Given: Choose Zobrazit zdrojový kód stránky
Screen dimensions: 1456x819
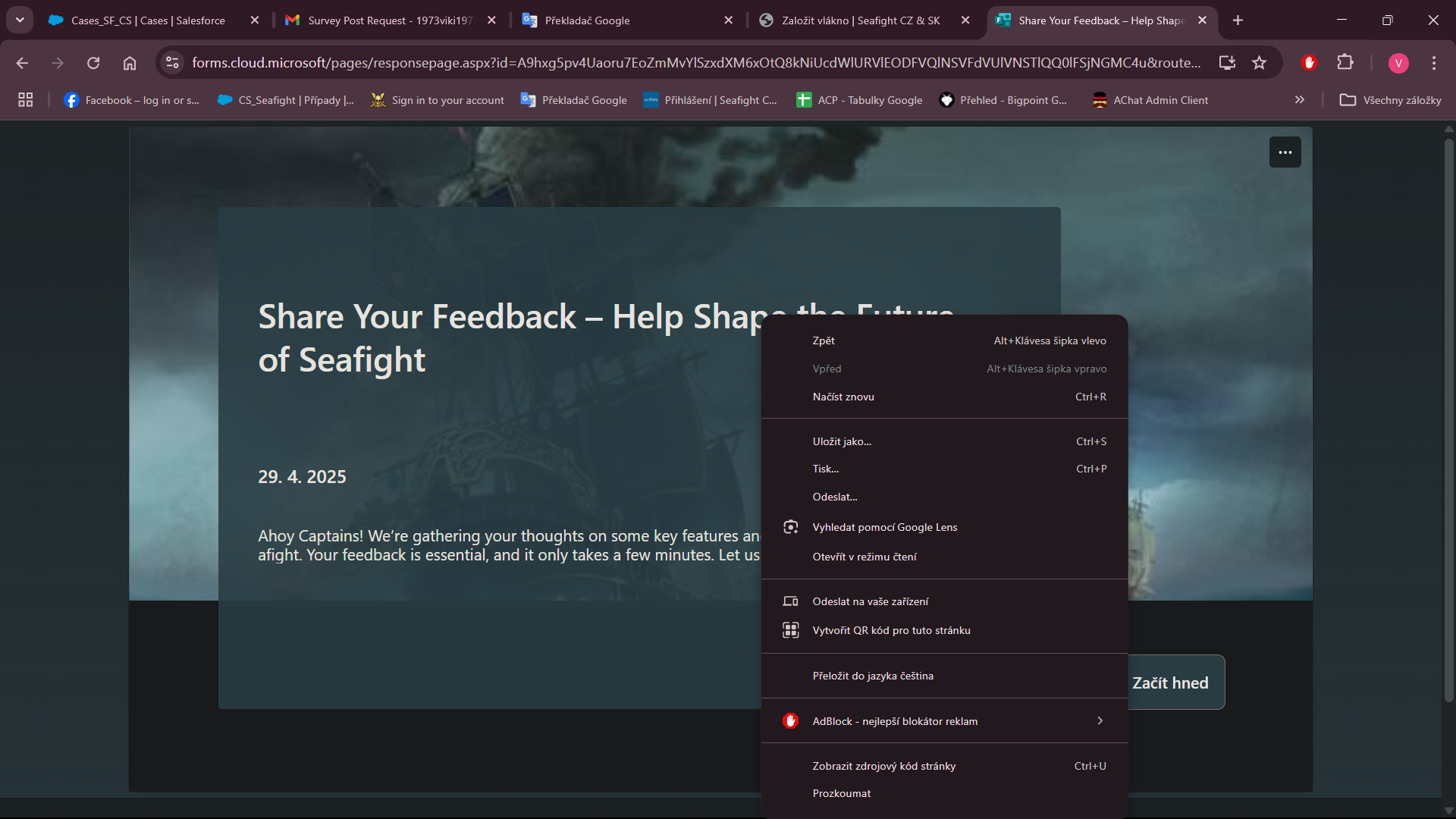Looking at the screenshot, I should click(x=944, y=766).
